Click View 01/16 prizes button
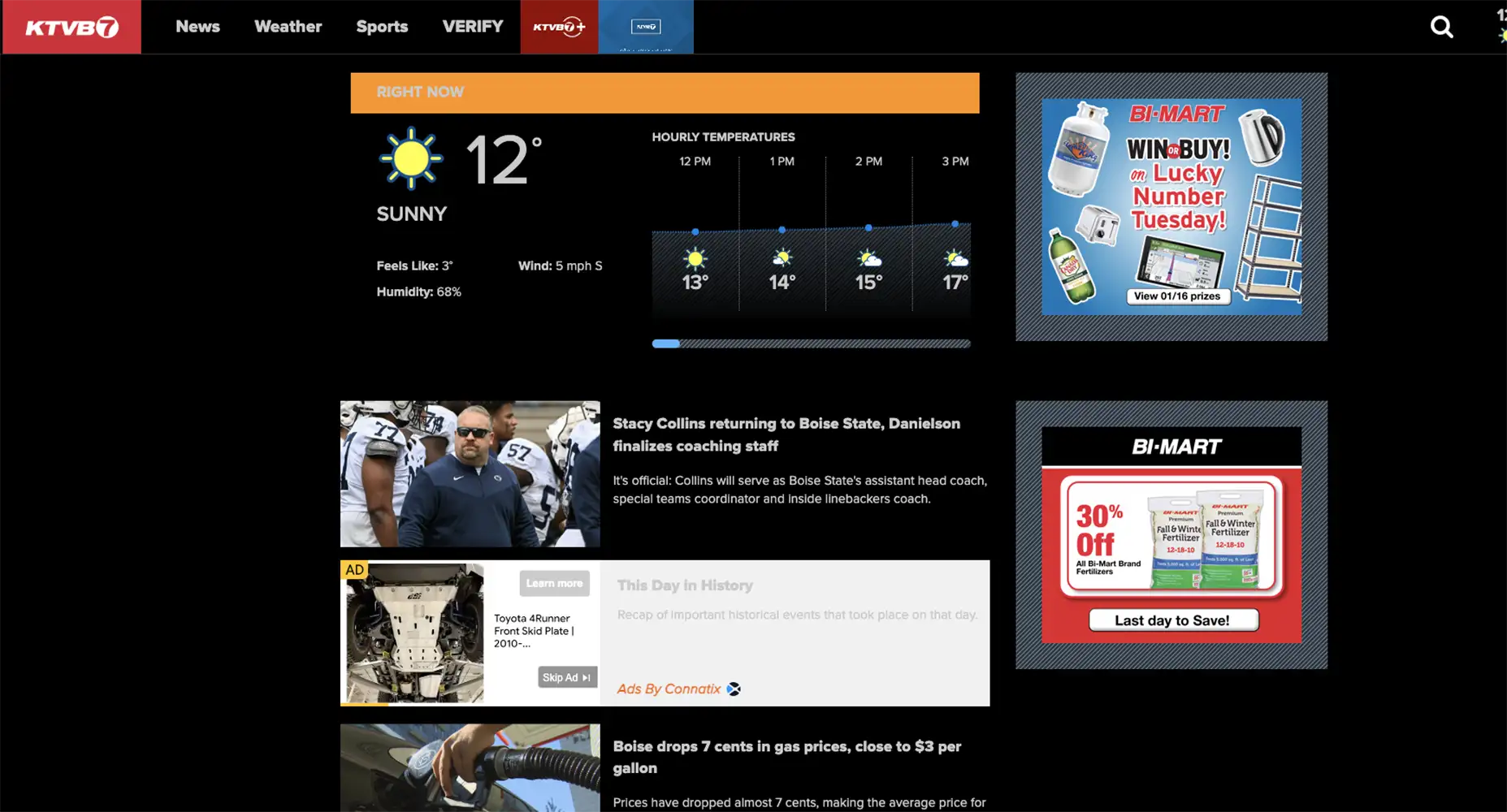 1177,296
